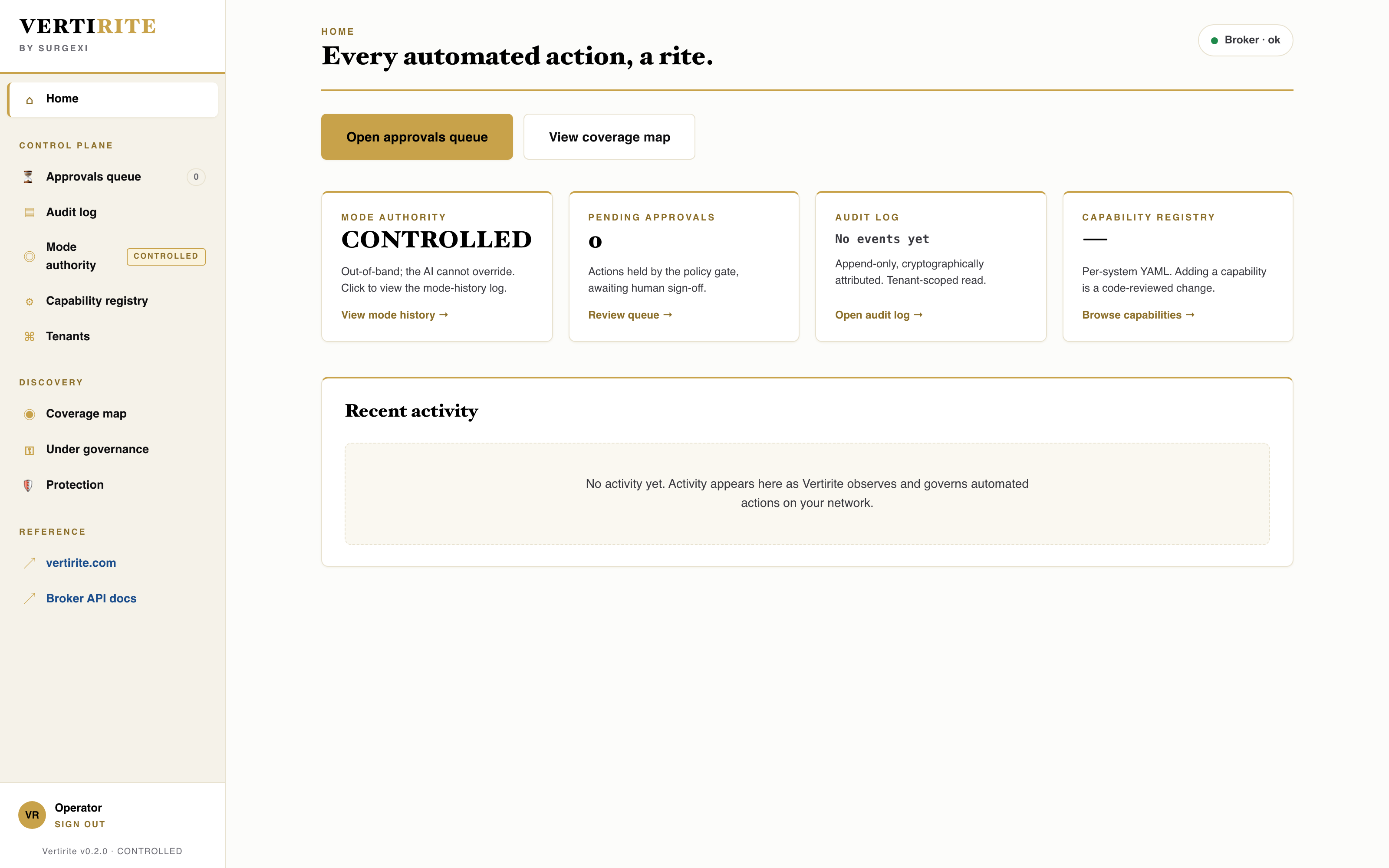Click the Audit log list icon
This screenshot has height=868, width=1389.
(x=29, y=213)
